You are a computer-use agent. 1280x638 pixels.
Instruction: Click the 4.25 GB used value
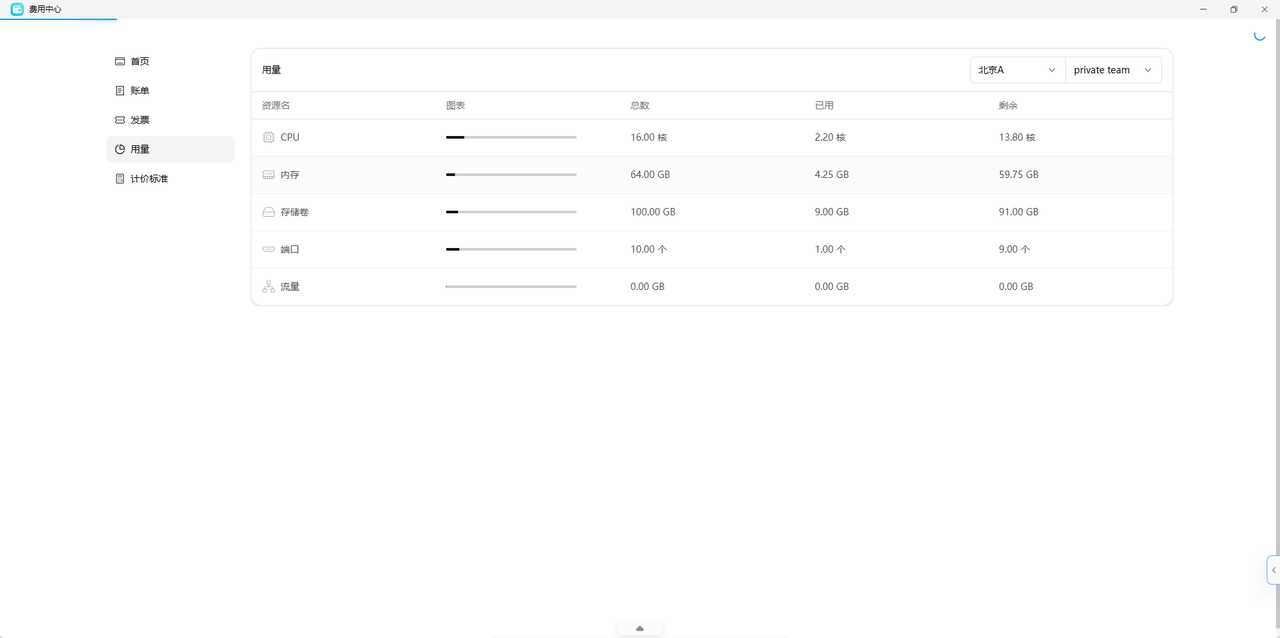click(x=832, y=175)
